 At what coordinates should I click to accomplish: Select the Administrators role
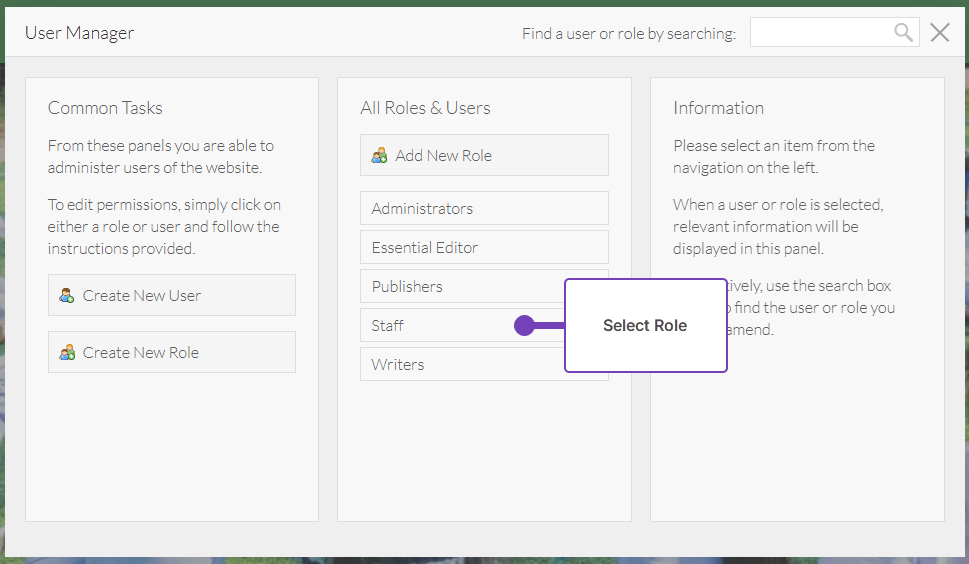(484, 208)
